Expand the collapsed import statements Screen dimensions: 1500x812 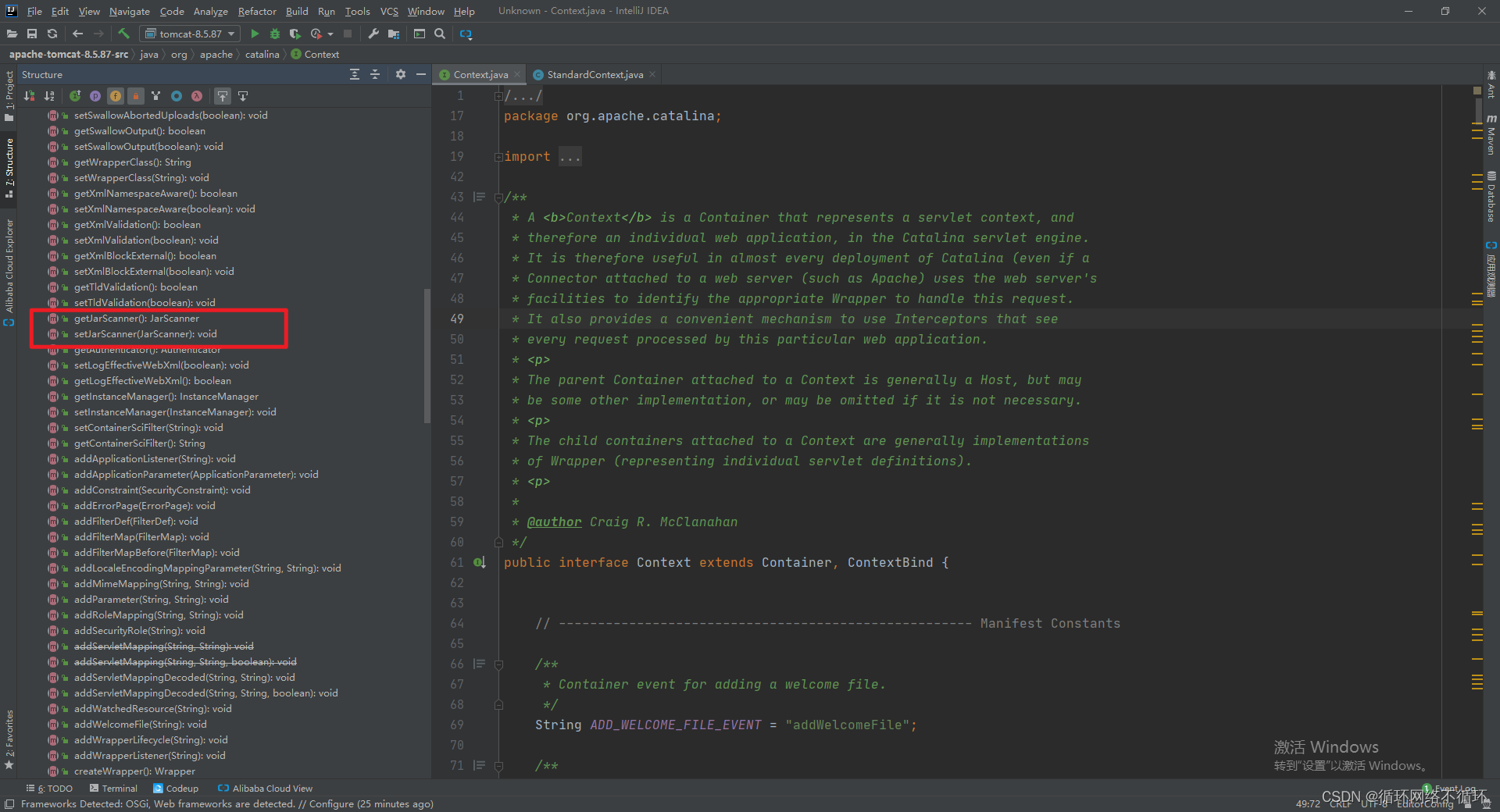tap(498, 156)
